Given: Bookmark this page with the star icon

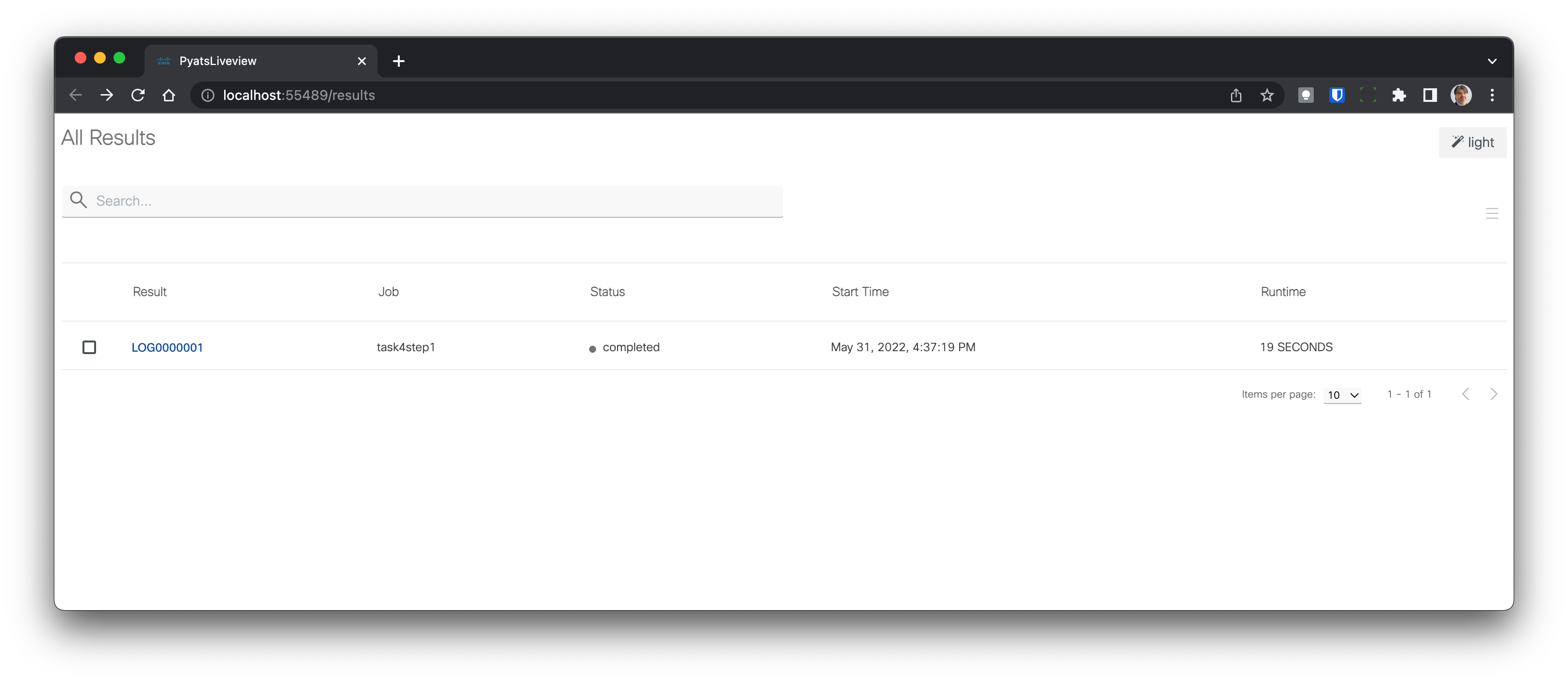Looking at the screenshot, I should (x=1267, y=95).
